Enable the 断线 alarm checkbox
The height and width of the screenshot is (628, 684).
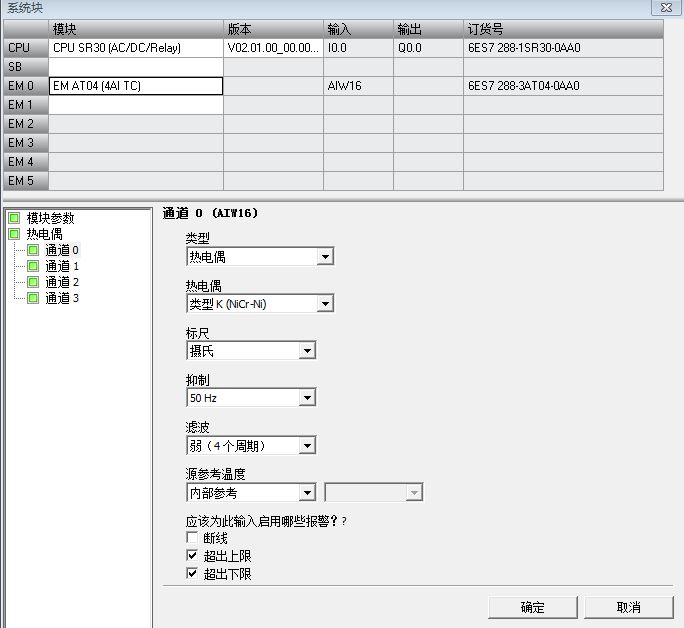point(193,538)
